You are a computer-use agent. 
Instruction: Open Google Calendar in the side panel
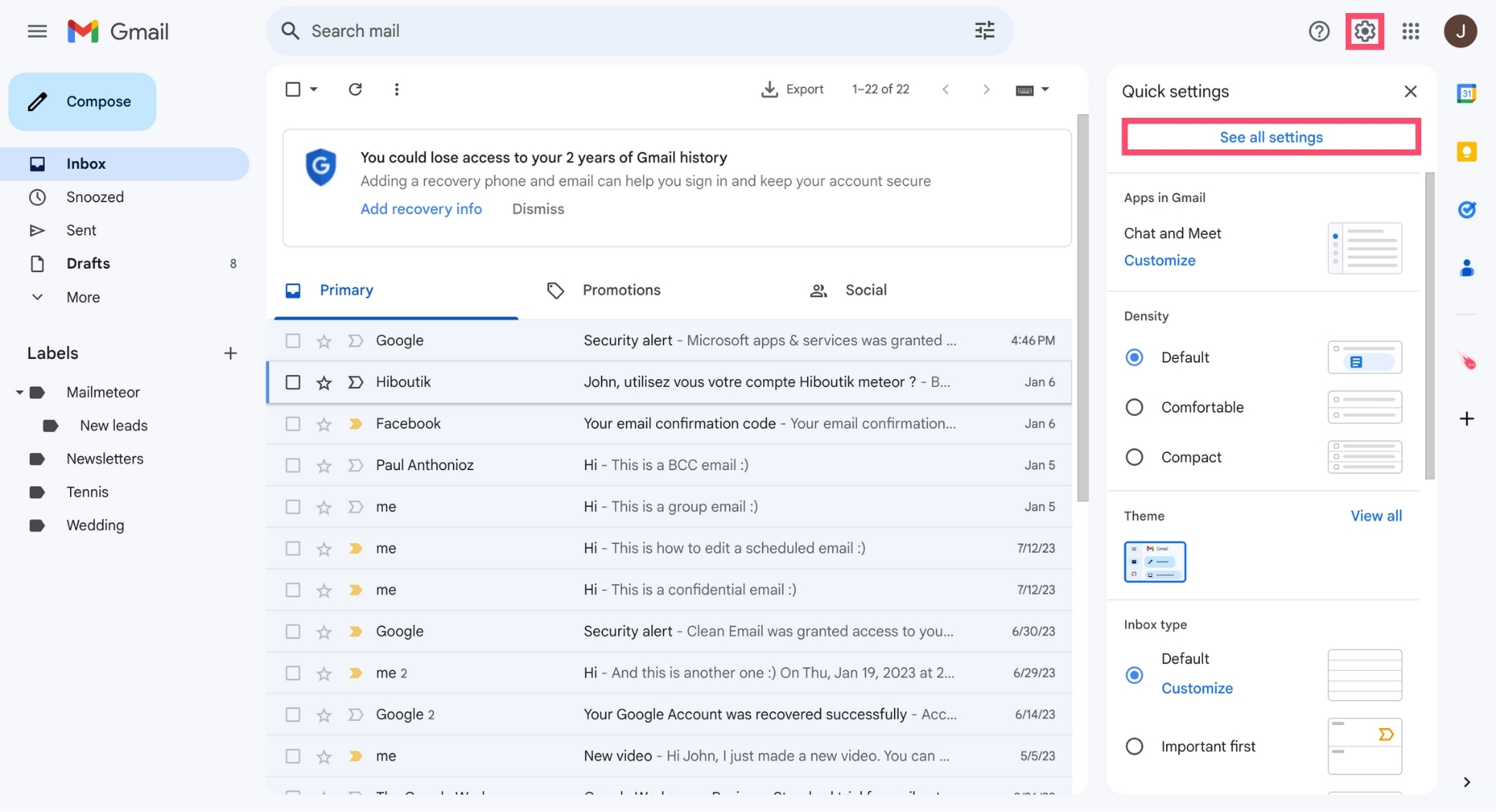pyautogui.click(x=1466, y=93)
